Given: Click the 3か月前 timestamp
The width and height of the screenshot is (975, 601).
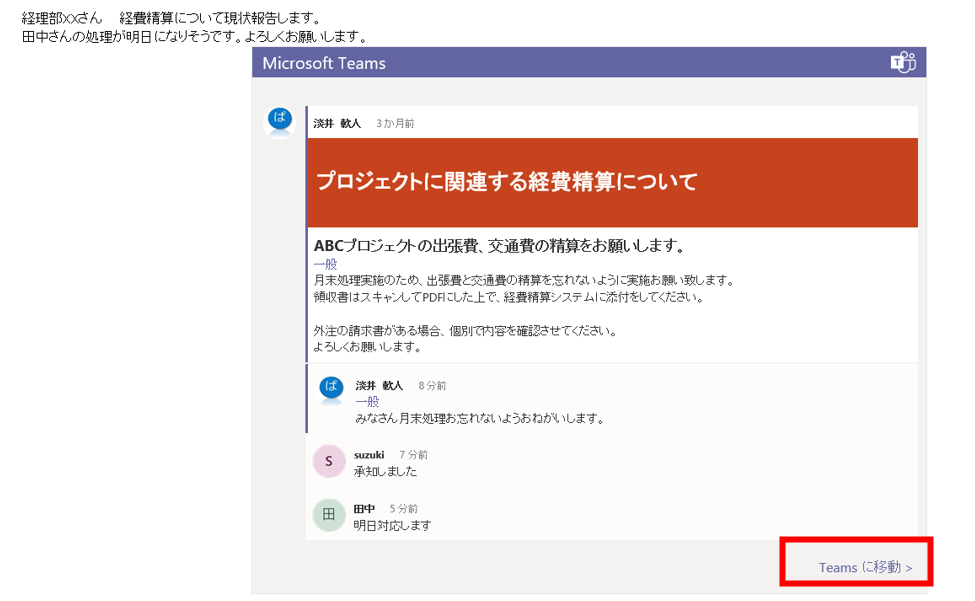Looking at the screenshot, I should (x=395, y=123).
